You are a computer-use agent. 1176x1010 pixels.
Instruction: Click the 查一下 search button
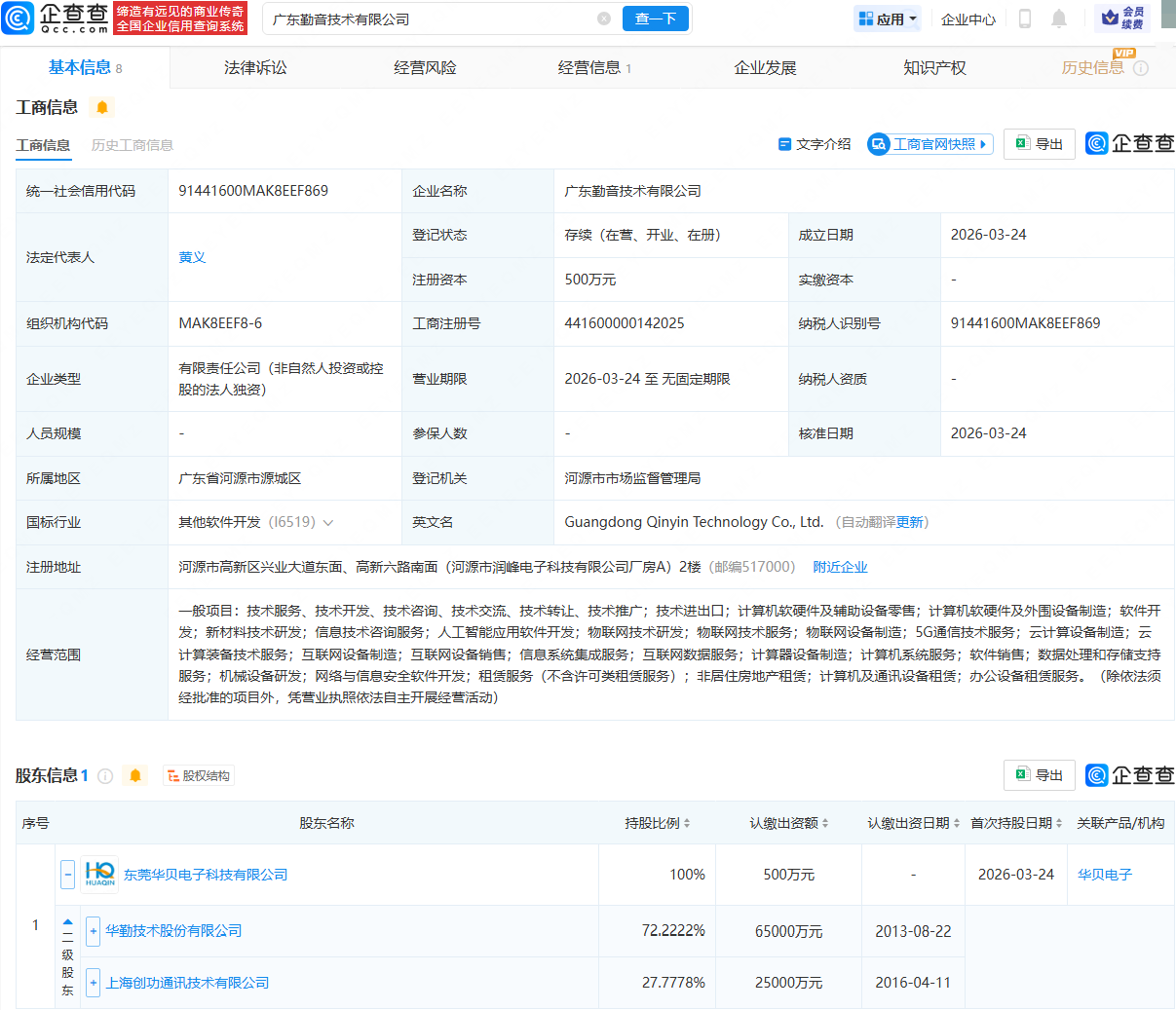coord(655,19)
